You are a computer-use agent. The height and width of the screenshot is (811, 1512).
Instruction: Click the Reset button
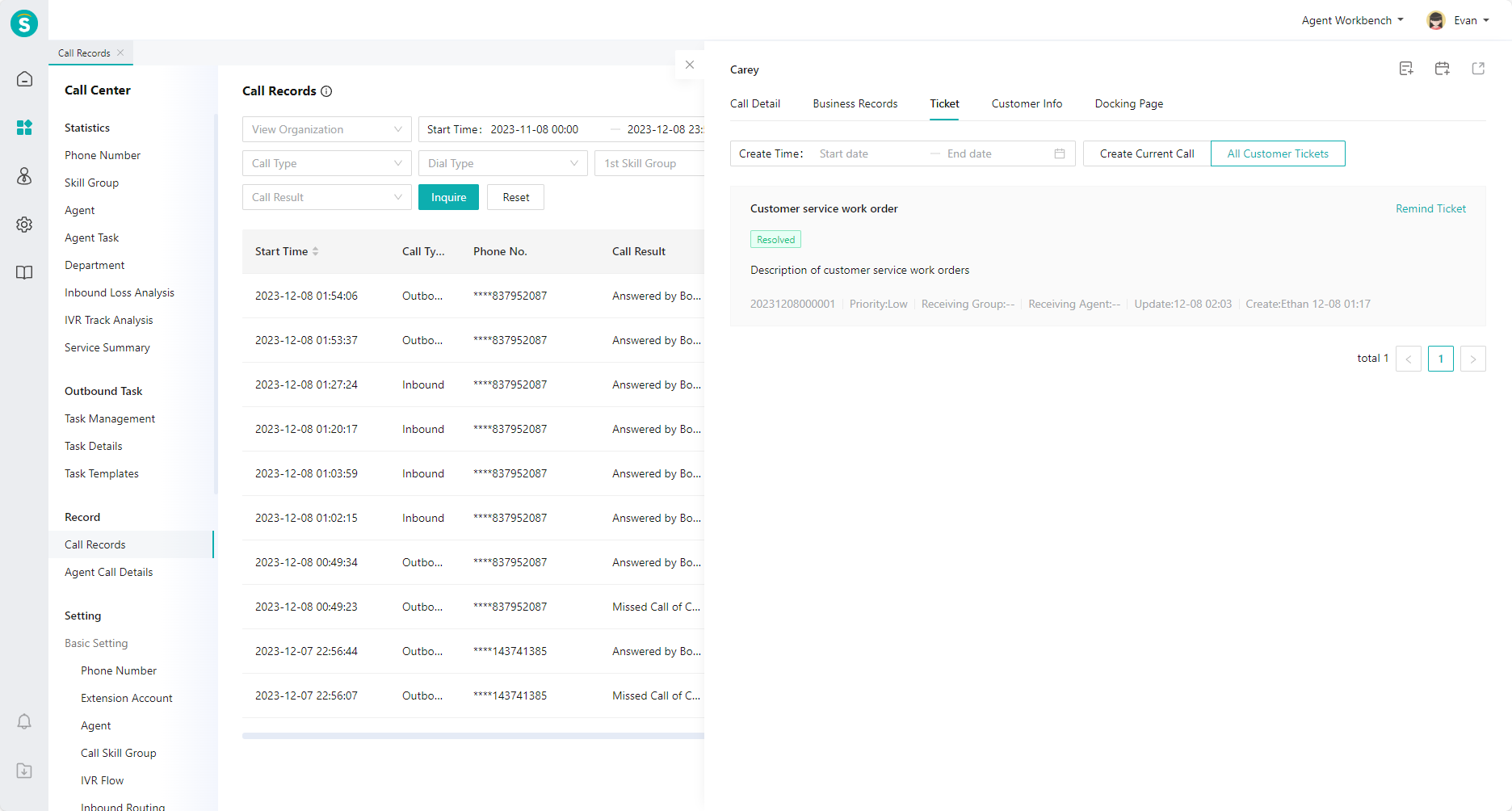[x=515, y=197]
